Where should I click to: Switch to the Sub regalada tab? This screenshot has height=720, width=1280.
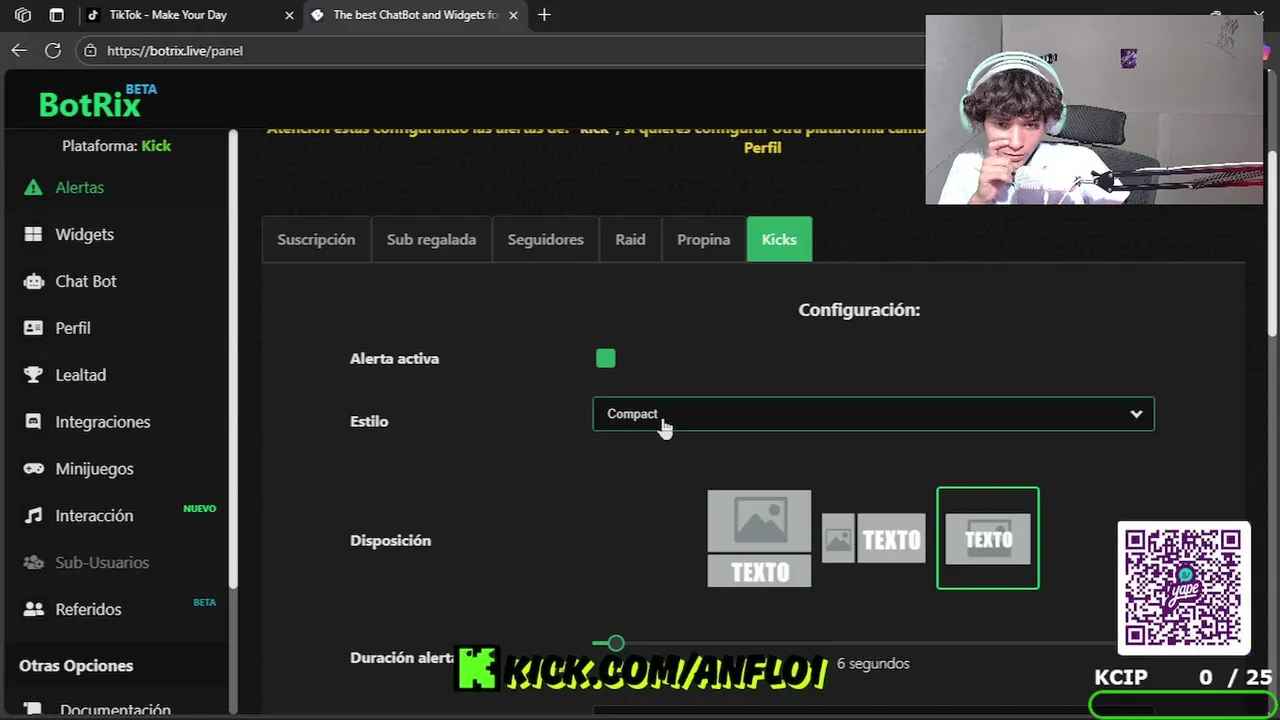click(x=431, y=239)
